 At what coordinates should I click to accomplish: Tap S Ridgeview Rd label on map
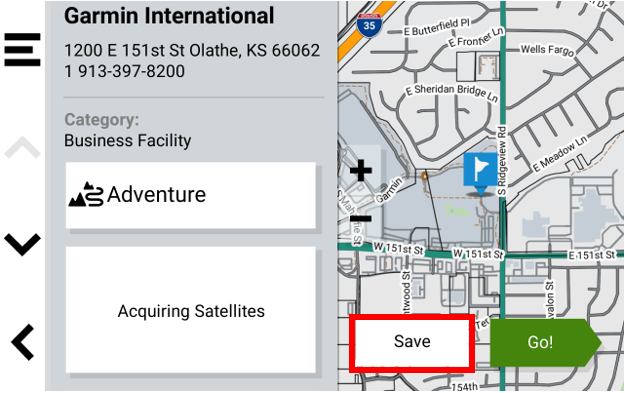coord(502,160)
